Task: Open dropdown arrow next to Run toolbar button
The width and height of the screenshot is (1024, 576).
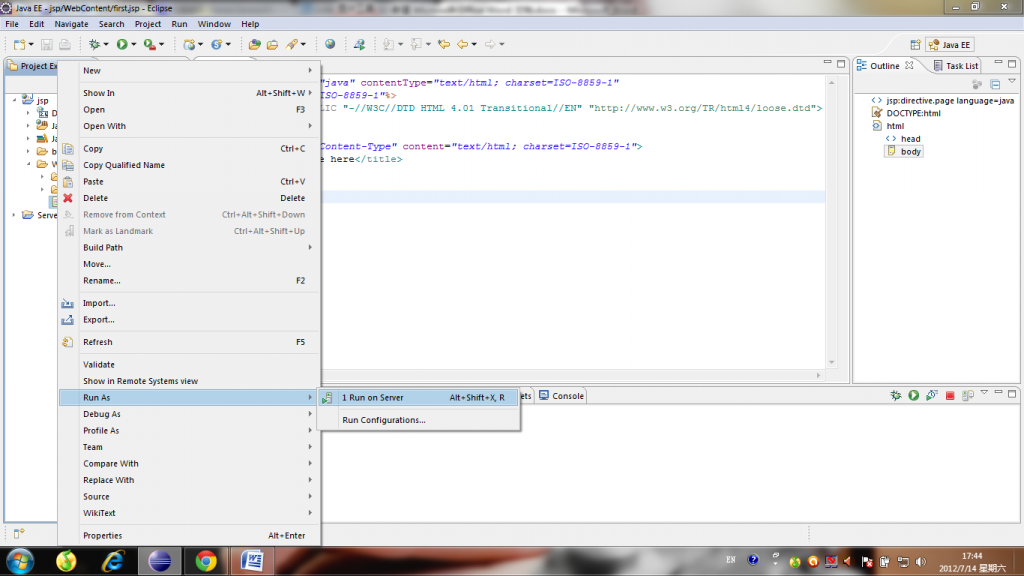Action: click(x=133, y=44)
